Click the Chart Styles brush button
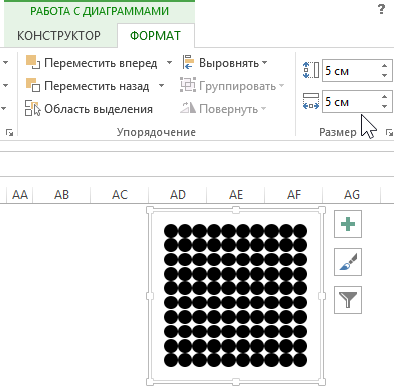This screenshot has width=394, height=387. (348, 262)
